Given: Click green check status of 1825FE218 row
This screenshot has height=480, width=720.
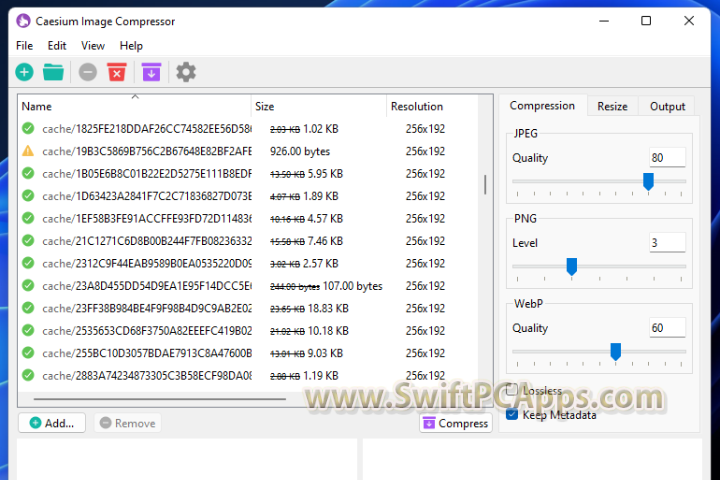Looking at the screenshot, I should click(28, 129).
